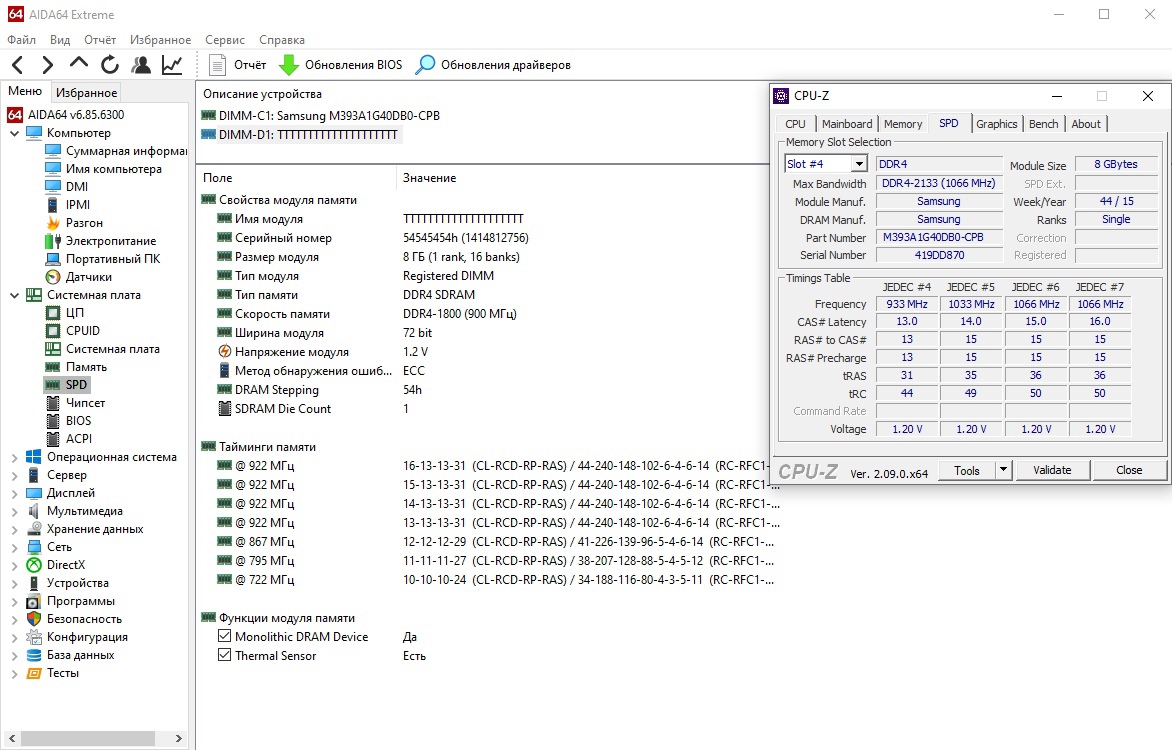Expand the Хранение данных tree node
Image resolution: width=1172 pixels, height=750 pixels.
point(14,529)
